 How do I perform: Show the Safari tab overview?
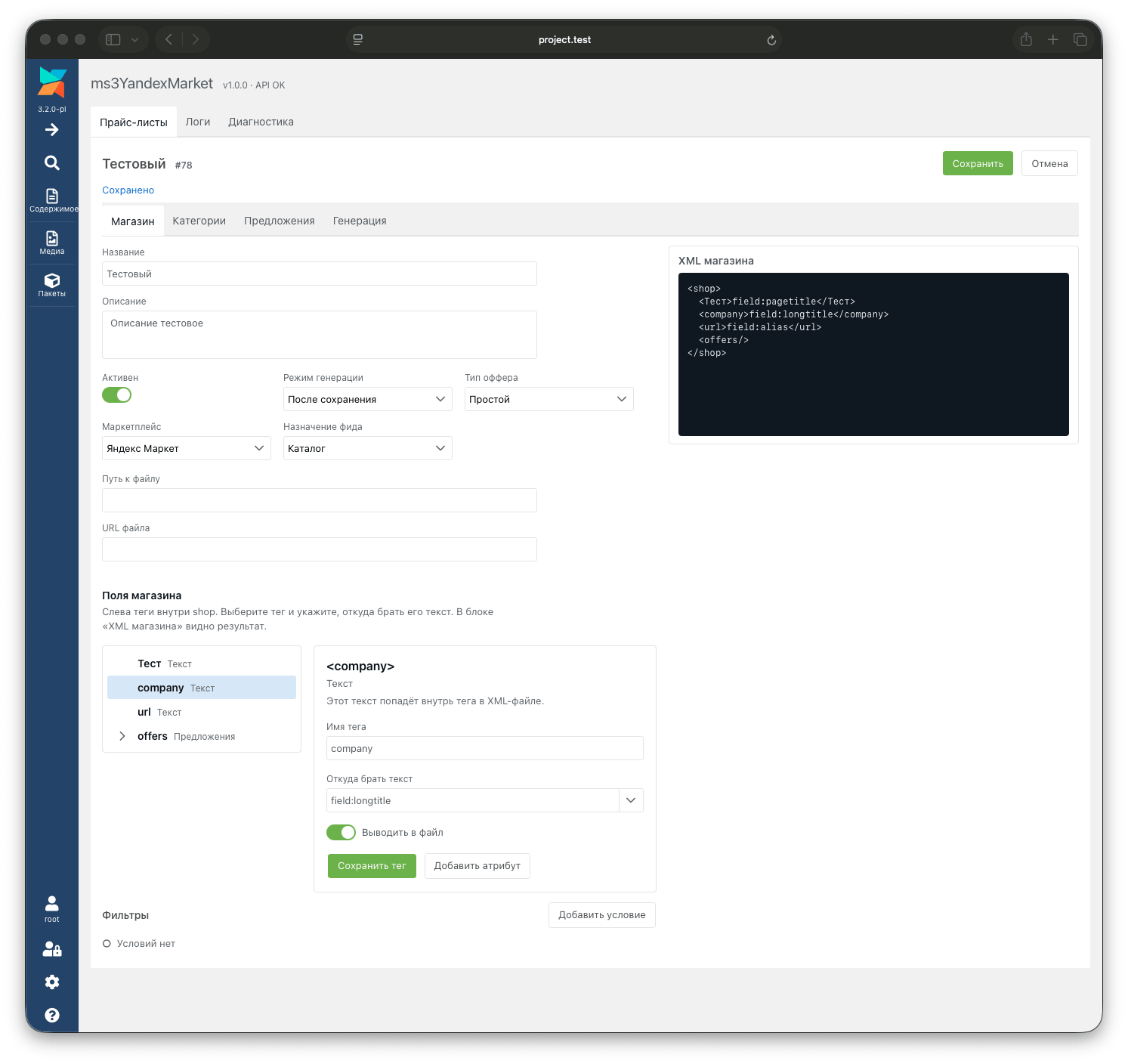[x=1080, y=39]
